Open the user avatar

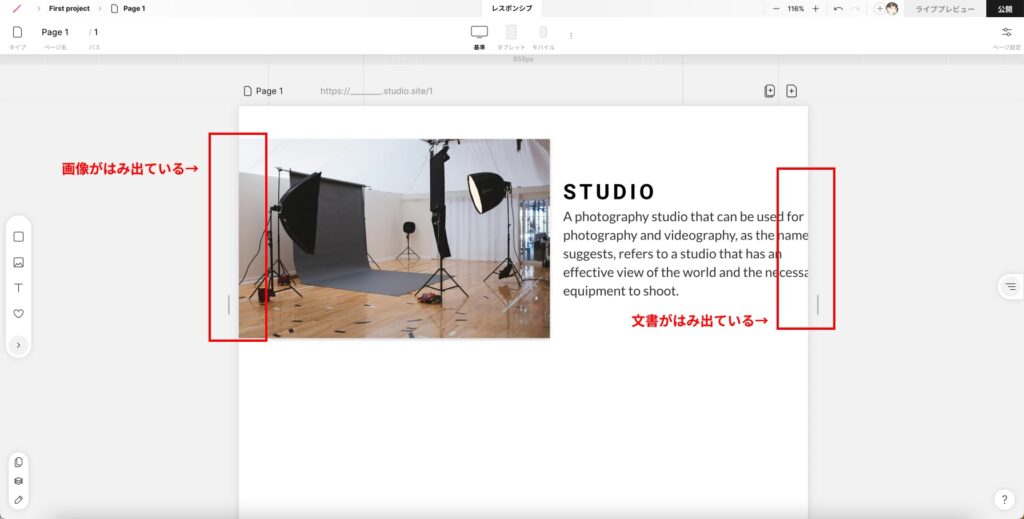[x=892, y=8]
